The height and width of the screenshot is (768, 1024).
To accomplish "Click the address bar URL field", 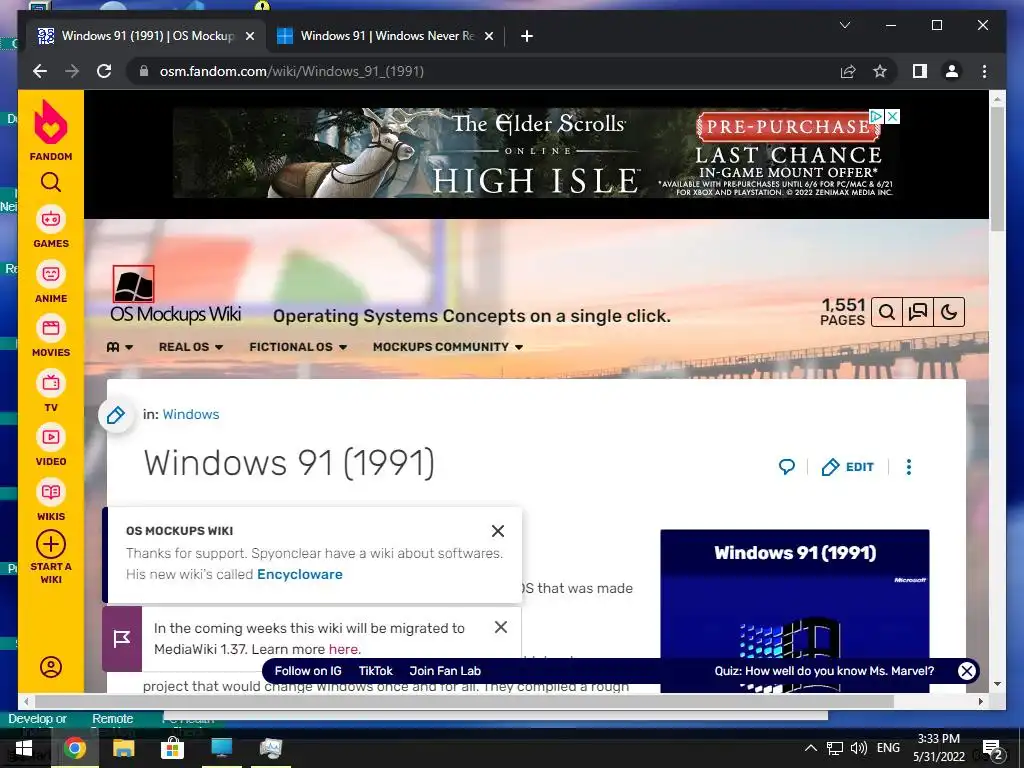I will click(483, 71).
